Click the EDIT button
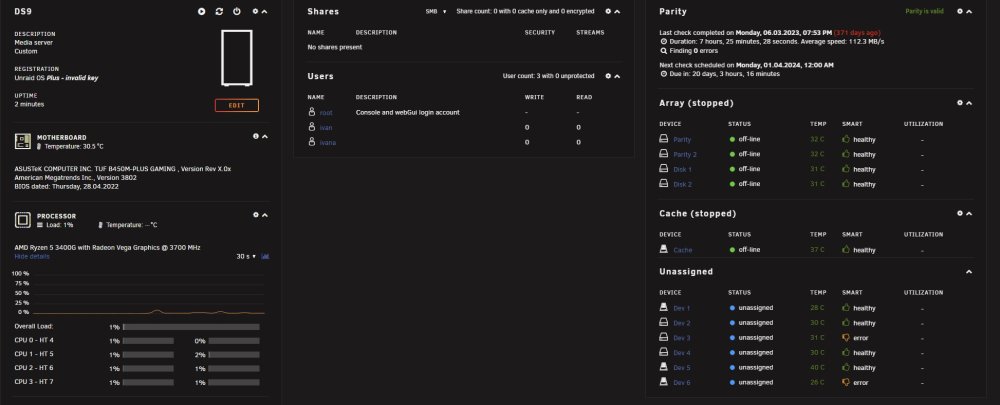 click(x=237, y=105)
